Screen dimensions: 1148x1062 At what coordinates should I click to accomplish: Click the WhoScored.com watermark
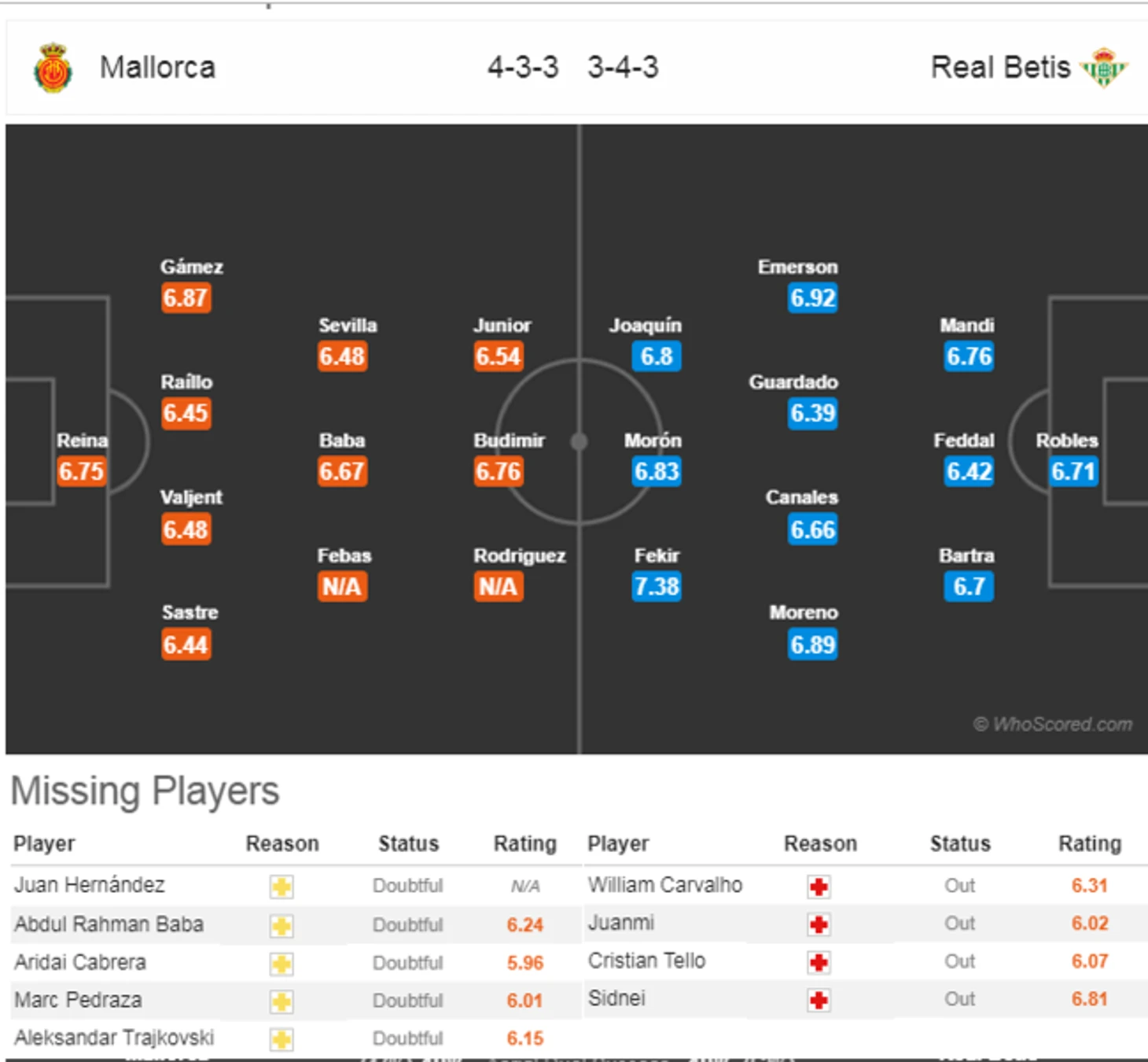point(1053,725)
